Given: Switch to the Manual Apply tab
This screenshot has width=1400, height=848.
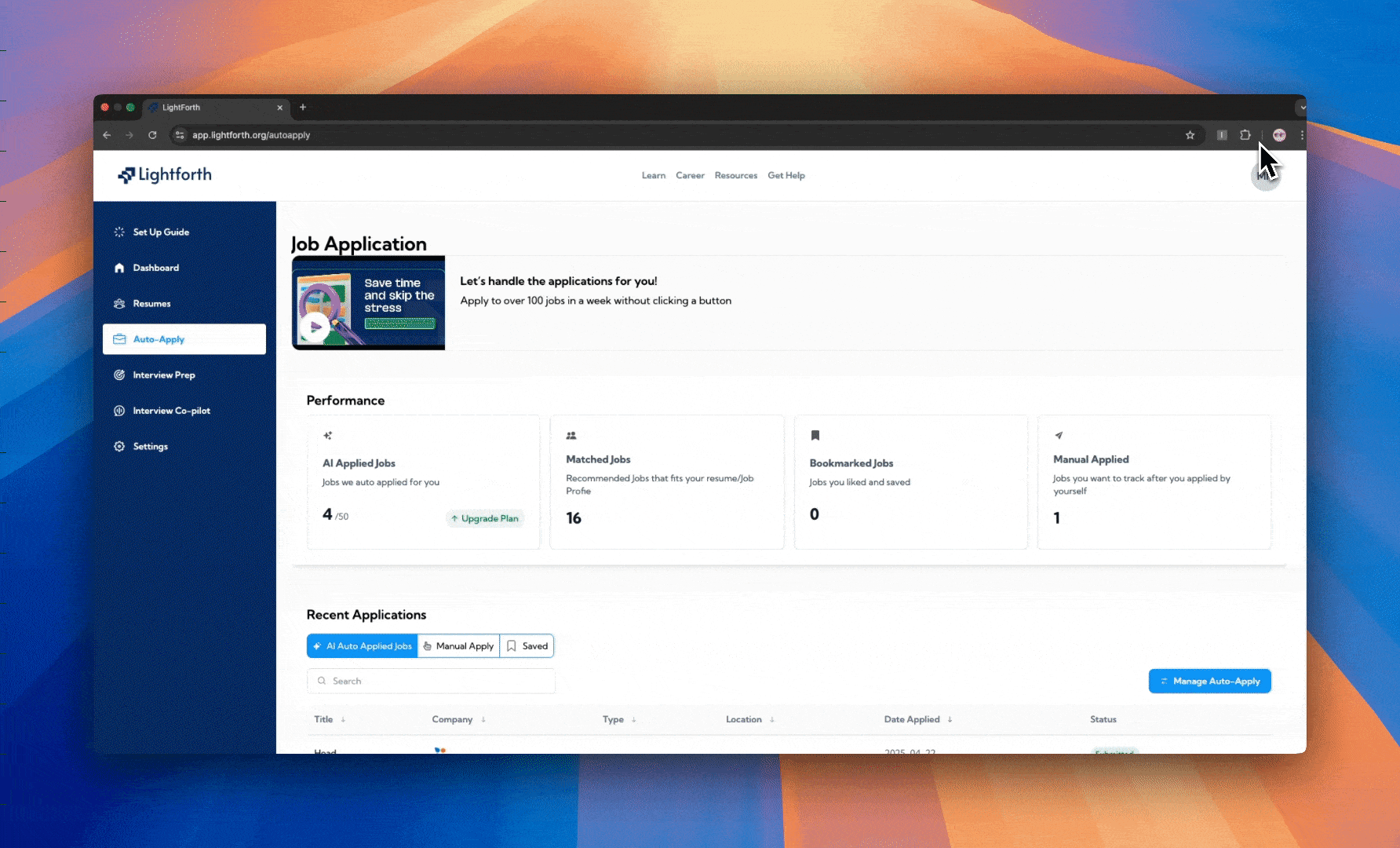Looking at the screenshot, I should [458, 646].
